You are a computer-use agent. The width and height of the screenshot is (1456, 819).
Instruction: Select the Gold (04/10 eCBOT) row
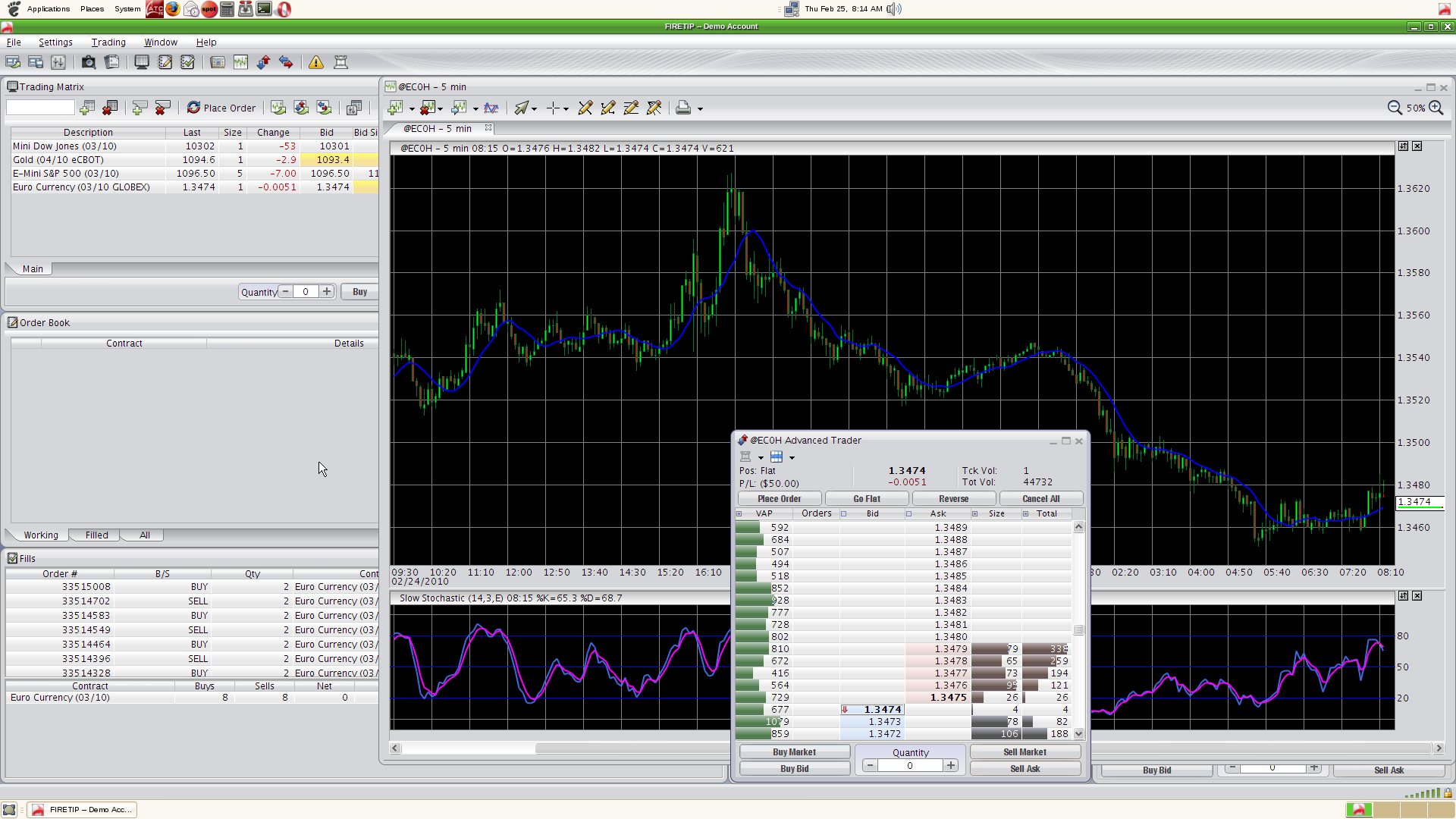pos(194,160)
